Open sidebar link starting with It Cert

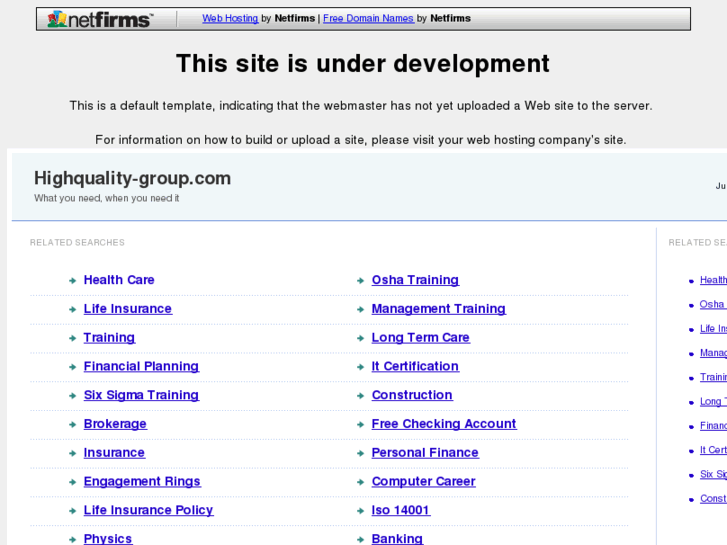click(x=713, y=449)
